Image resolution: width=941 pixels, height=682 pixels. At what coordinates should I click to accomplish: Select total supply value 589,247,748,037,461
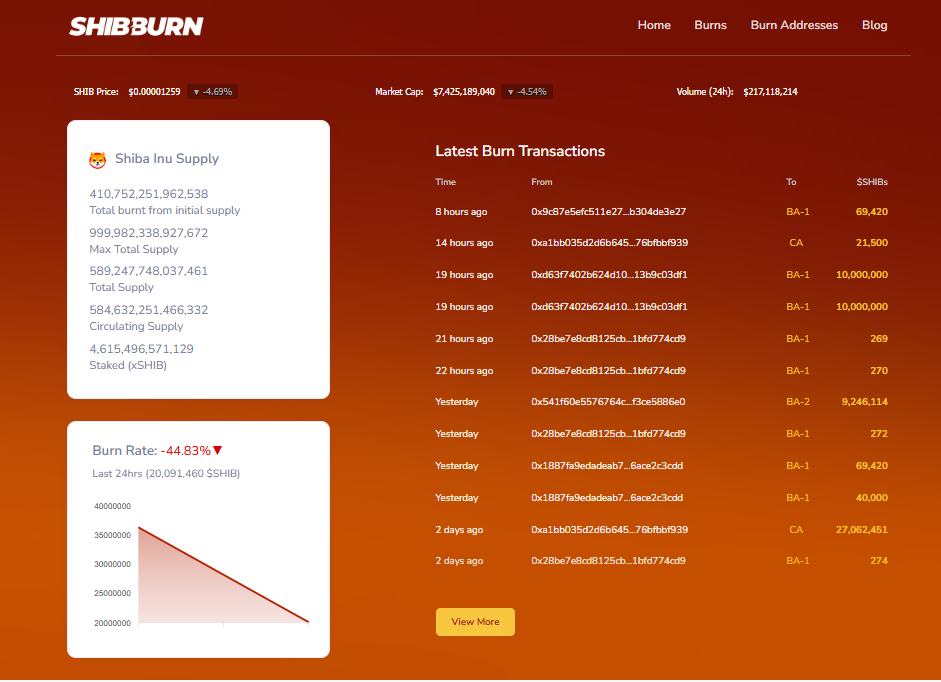pos(149,271)
